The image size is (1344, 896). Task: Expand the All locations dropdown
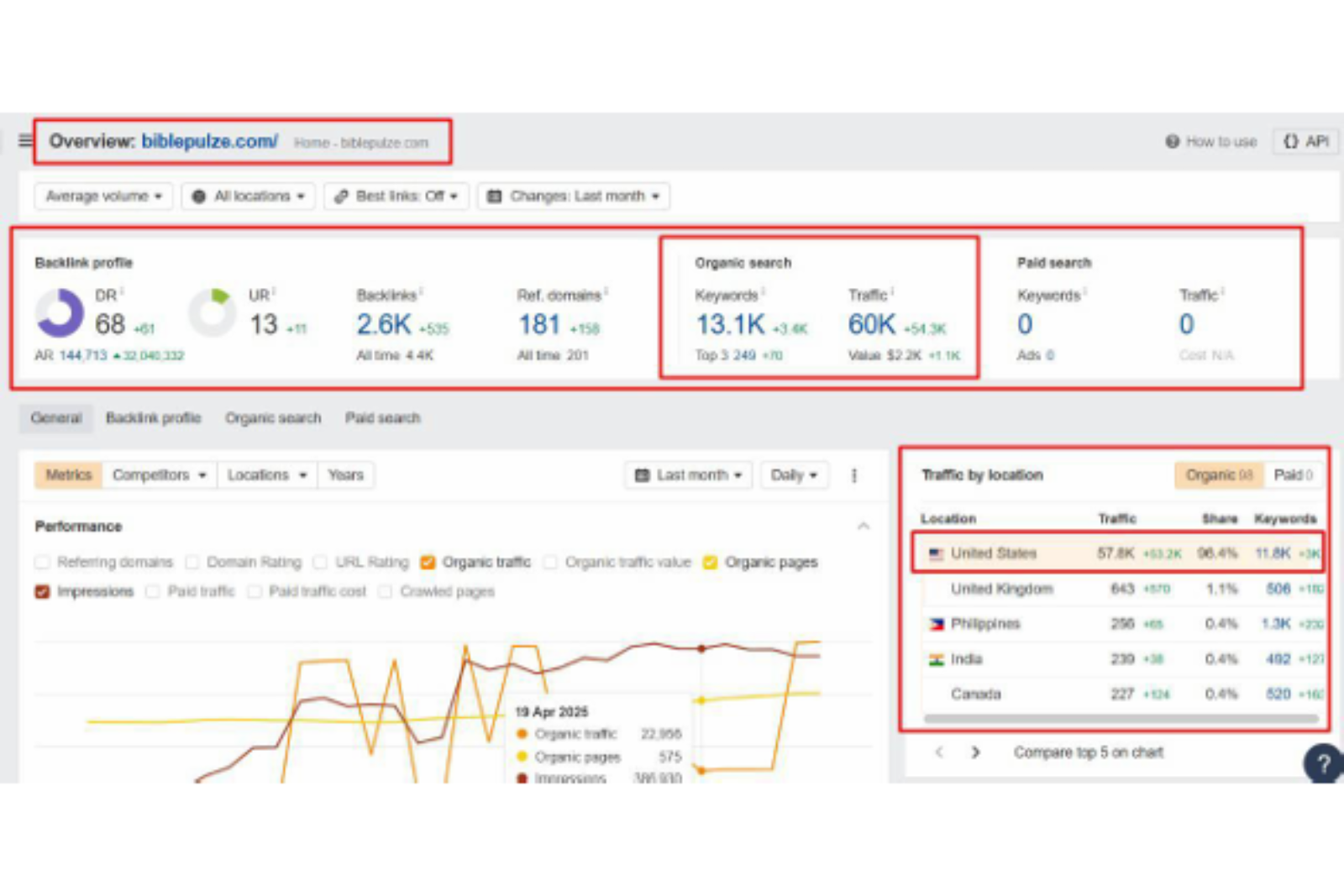point(249,196)
